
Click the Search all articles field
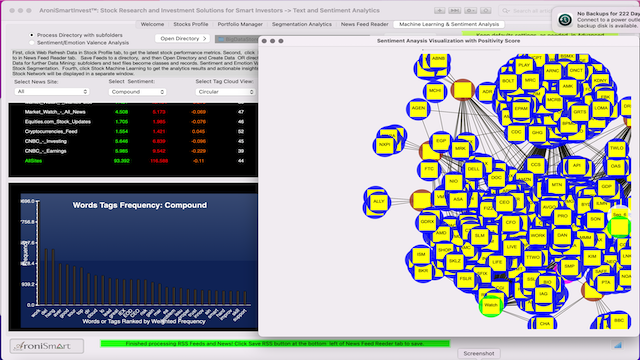pos(527,11)
